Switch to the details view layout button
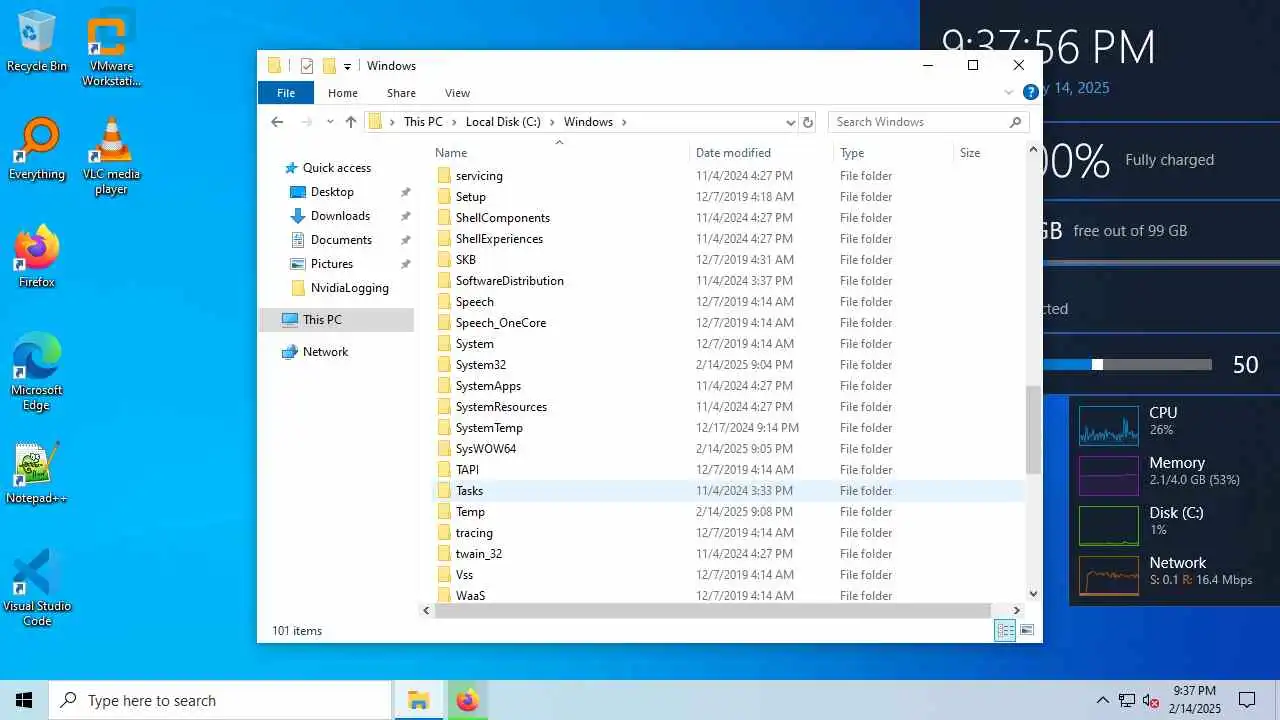This screenshot has width=1280, height=720. (x=1005, y=630)
